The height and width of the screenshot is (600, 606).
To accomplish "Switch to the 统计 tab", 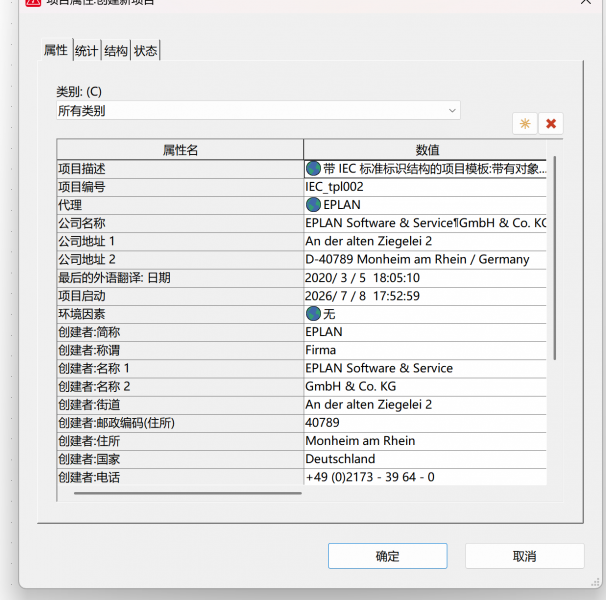I will click(87, 51).
